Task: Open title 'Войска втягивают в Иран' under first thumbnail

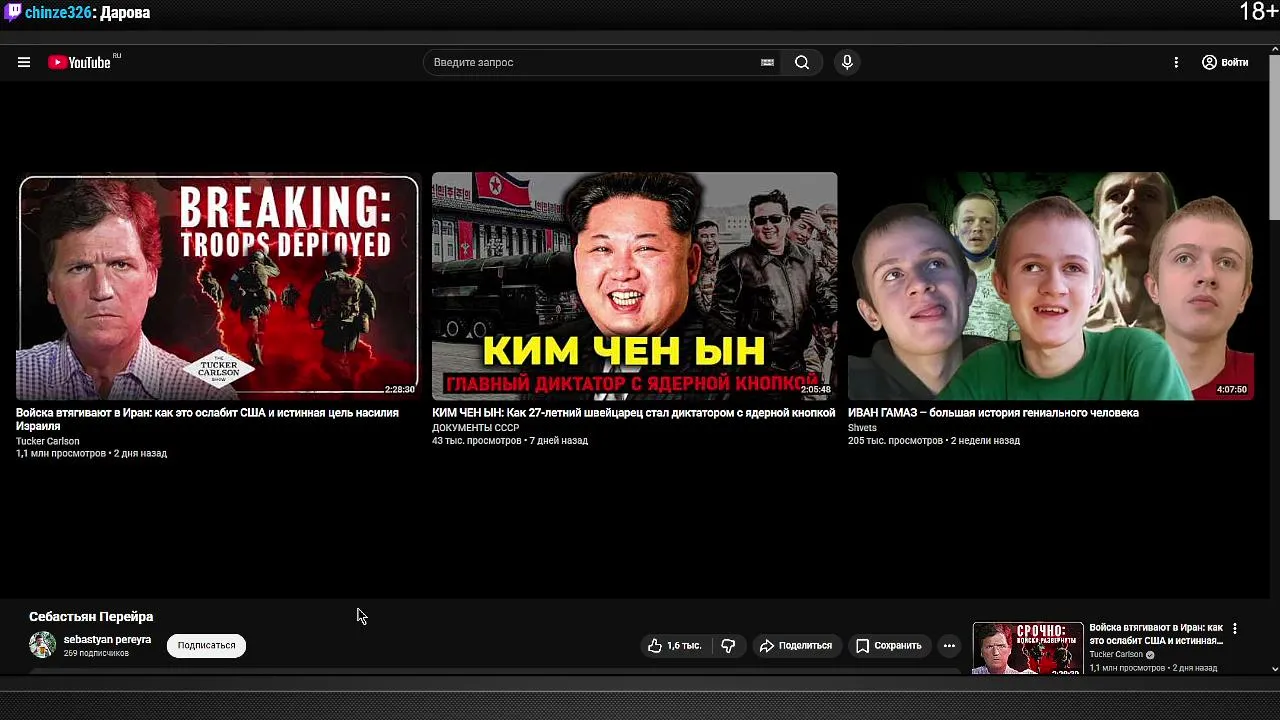Action: (207, 419)
